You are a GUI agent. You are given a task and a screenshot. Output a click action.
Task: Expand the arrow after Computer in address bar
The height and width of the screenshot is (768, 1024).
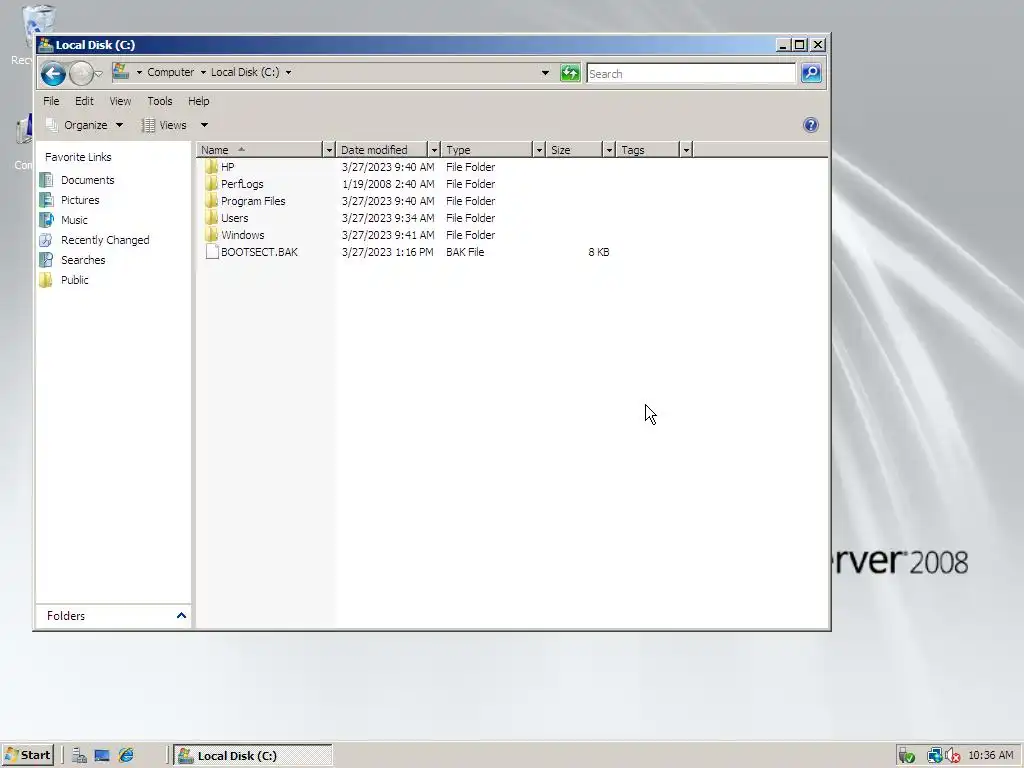203,72
